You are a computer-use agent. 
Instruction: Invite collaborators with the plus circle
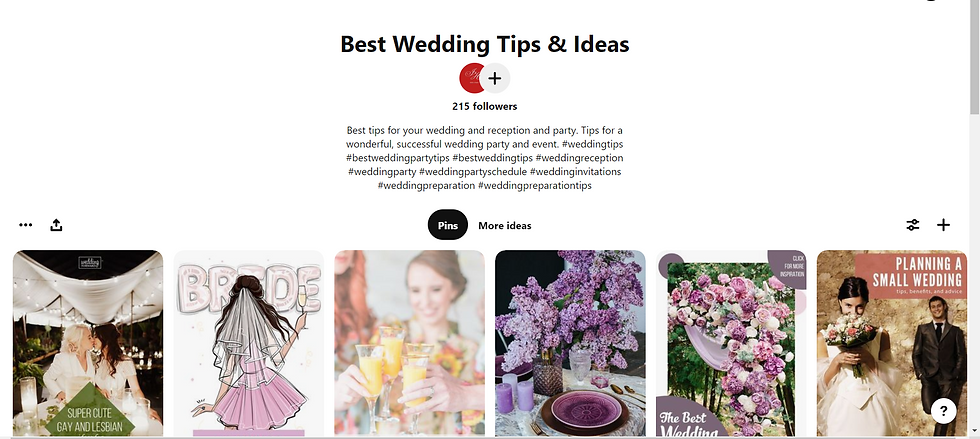click(495, 78)
